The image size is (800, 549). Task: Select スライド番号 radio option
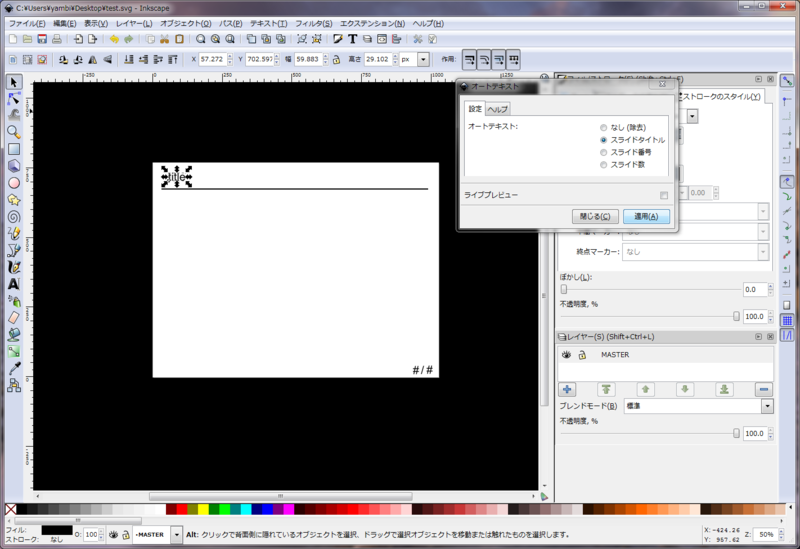[x=604, y=152]
